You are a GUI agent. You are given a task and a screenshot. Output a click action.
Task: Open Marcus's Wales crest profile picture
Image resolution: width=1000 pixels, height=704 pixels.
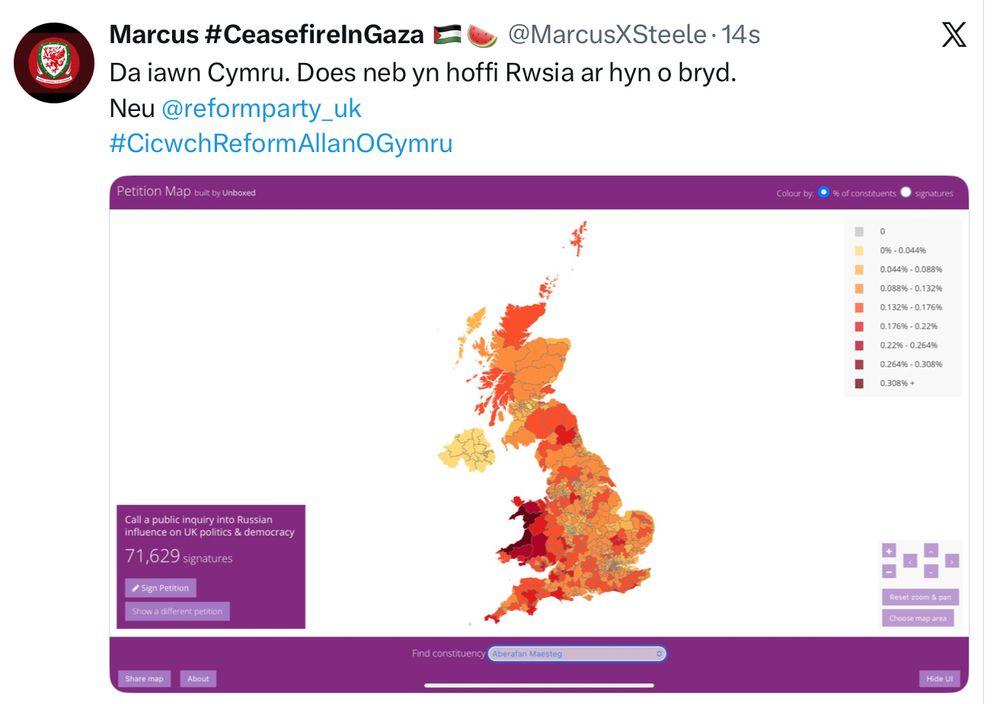(53, 63)
